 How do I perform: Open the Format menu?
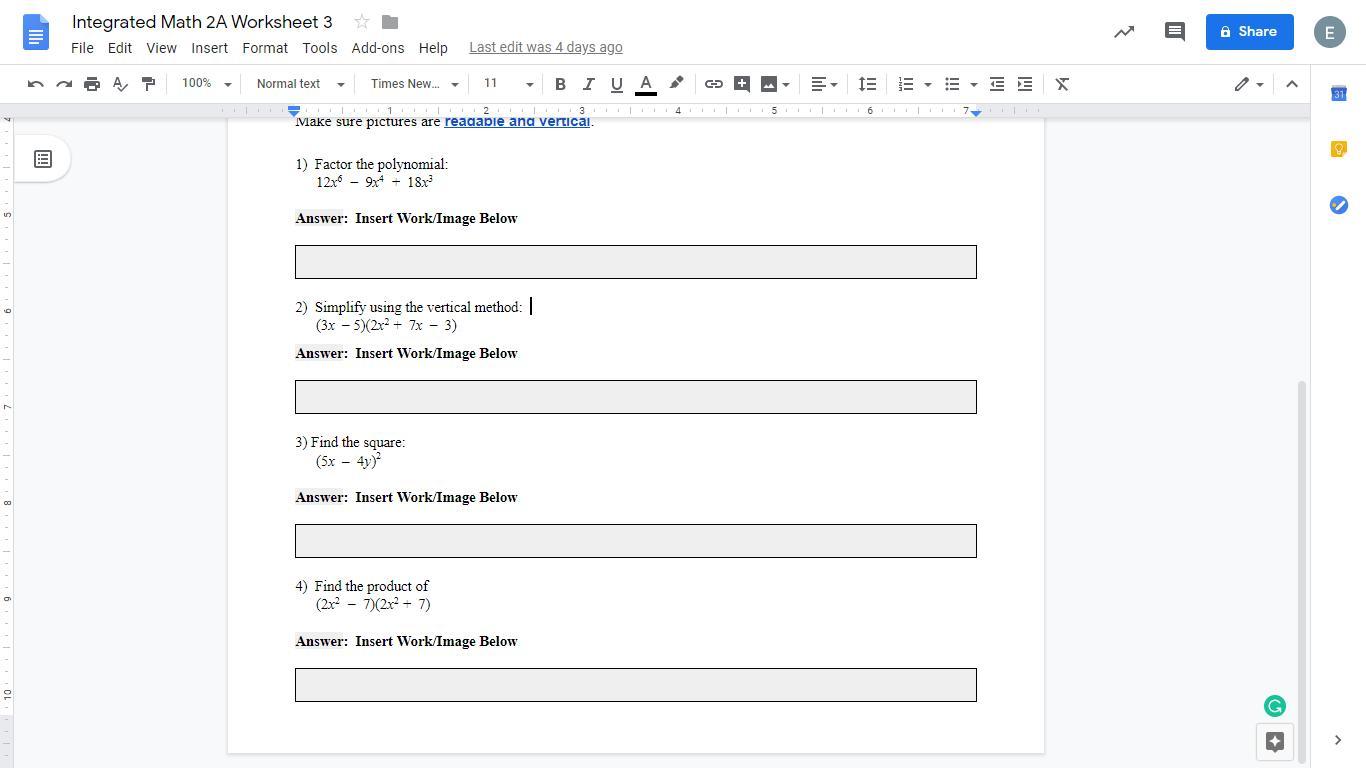pos(265,48)
